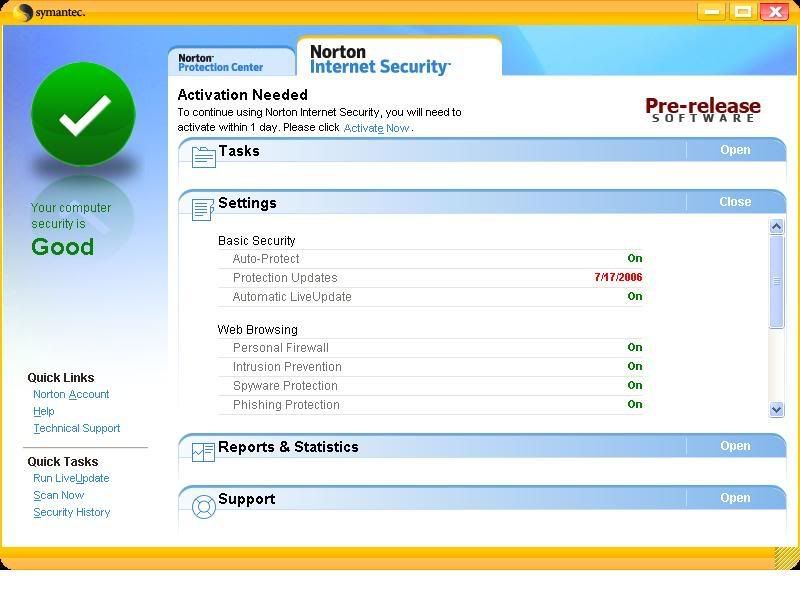Open the Technical Support quick link
Viewport: 800px width, 600px height.
76,428
